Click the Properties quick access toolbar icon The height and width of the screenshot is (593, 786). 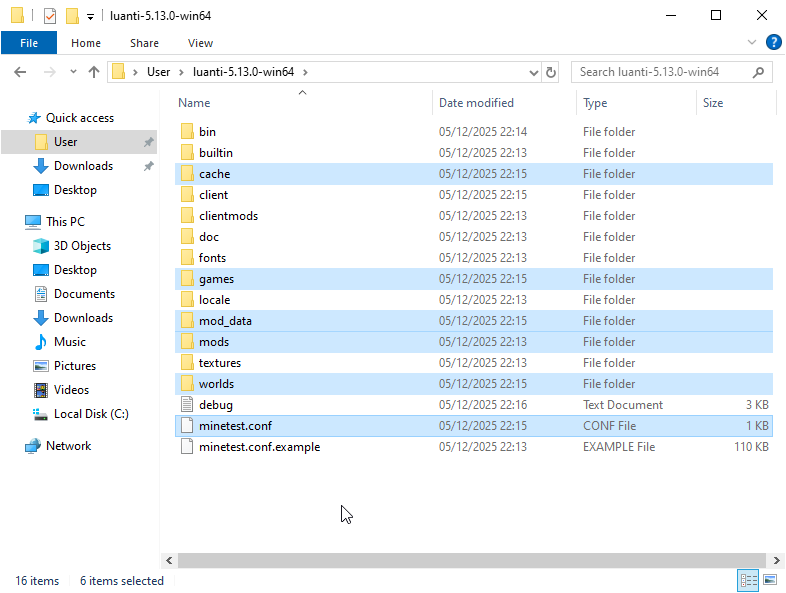tap(50, 16)
